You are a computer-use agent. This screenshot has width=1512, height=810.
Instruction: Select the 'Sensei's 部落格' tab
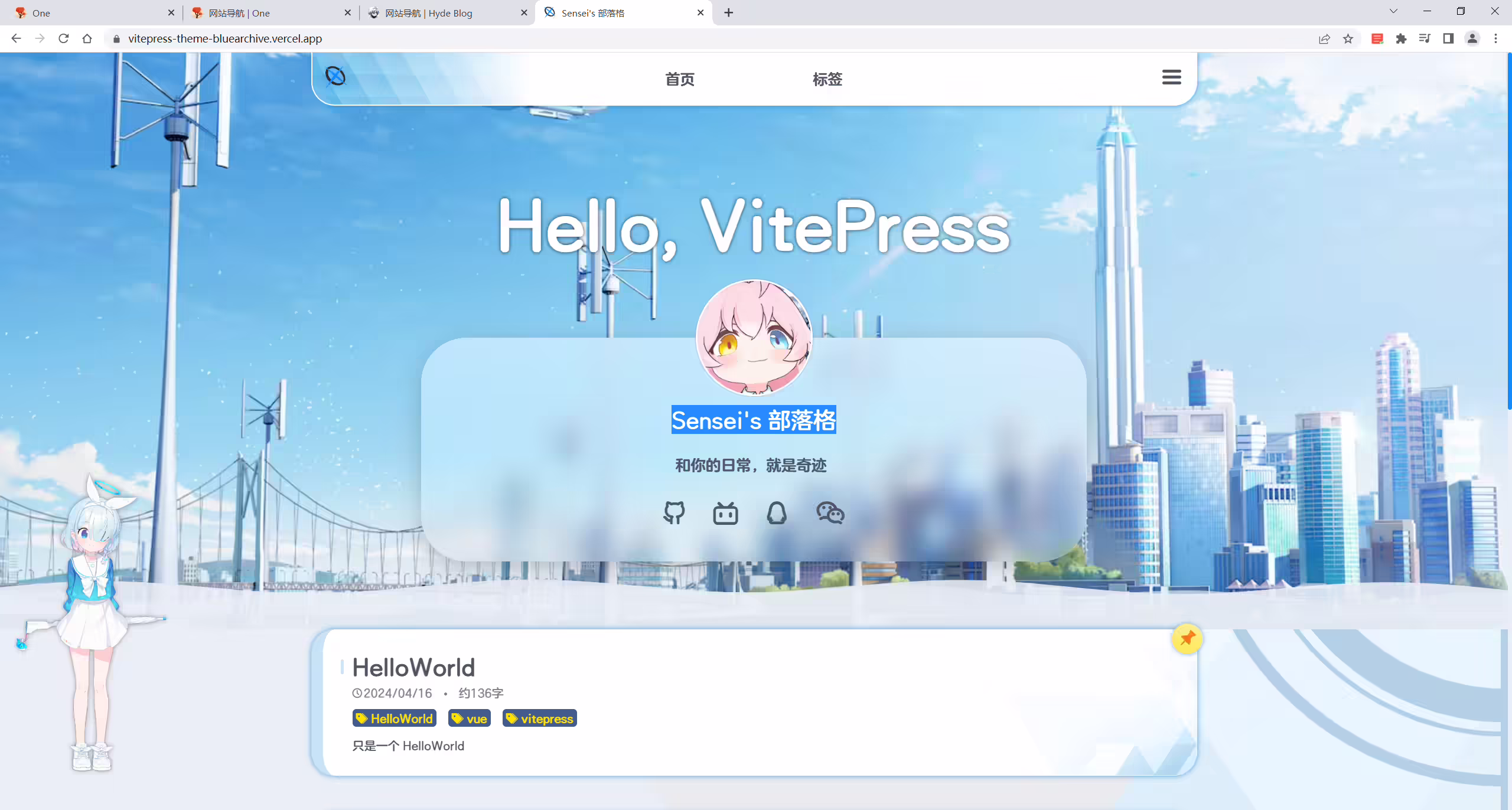coord(623,13)
